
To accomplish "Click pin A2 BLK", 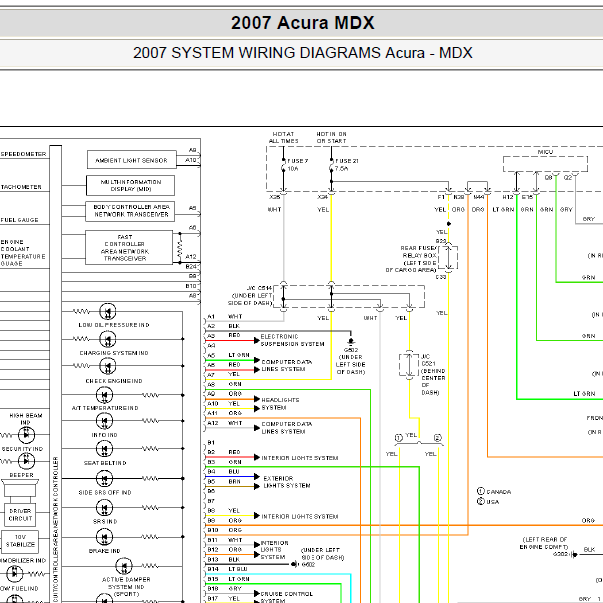I will point(223,326).
